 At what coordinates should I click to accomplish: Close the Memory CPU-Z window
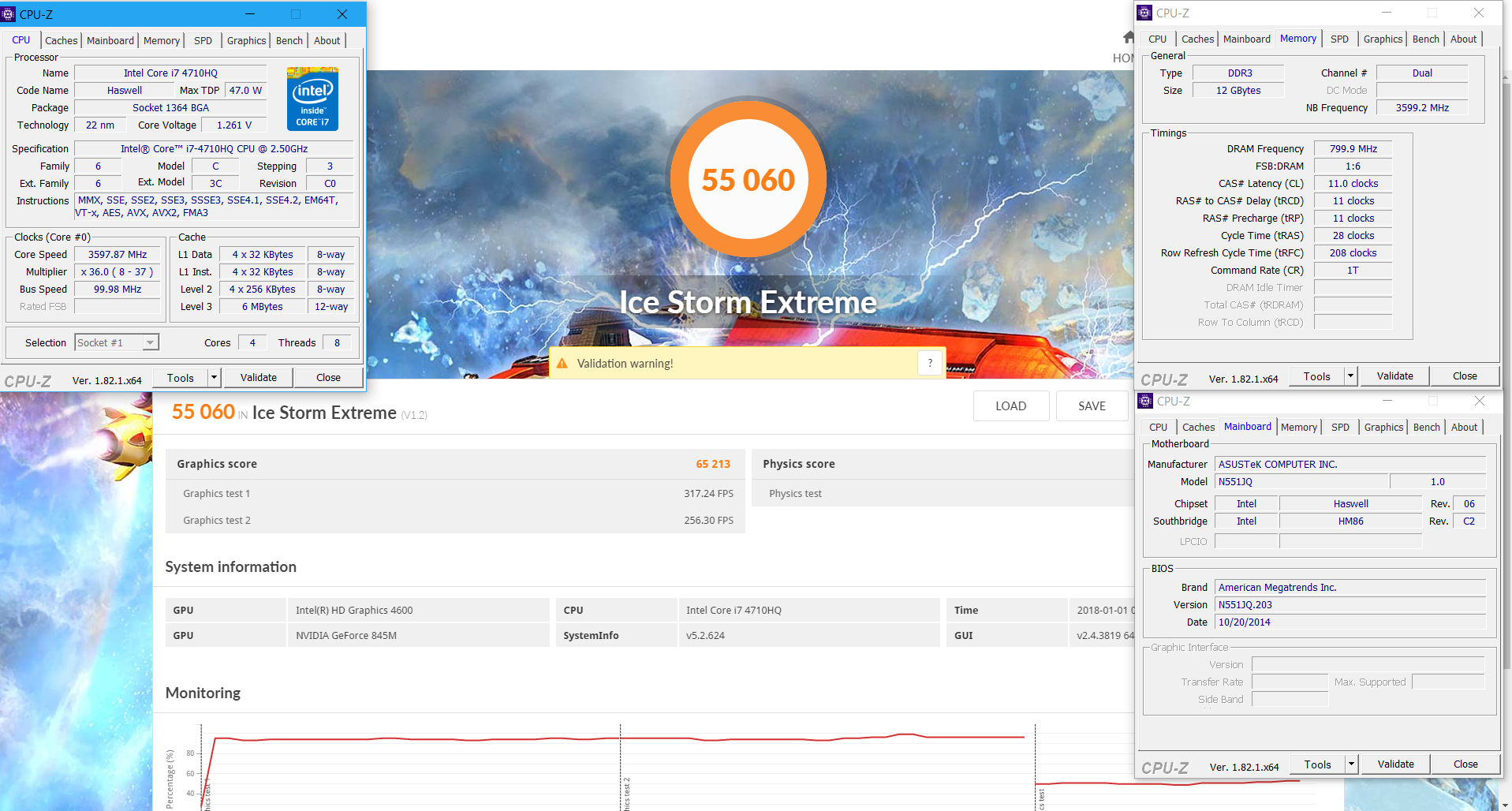tap(1479, 13)
